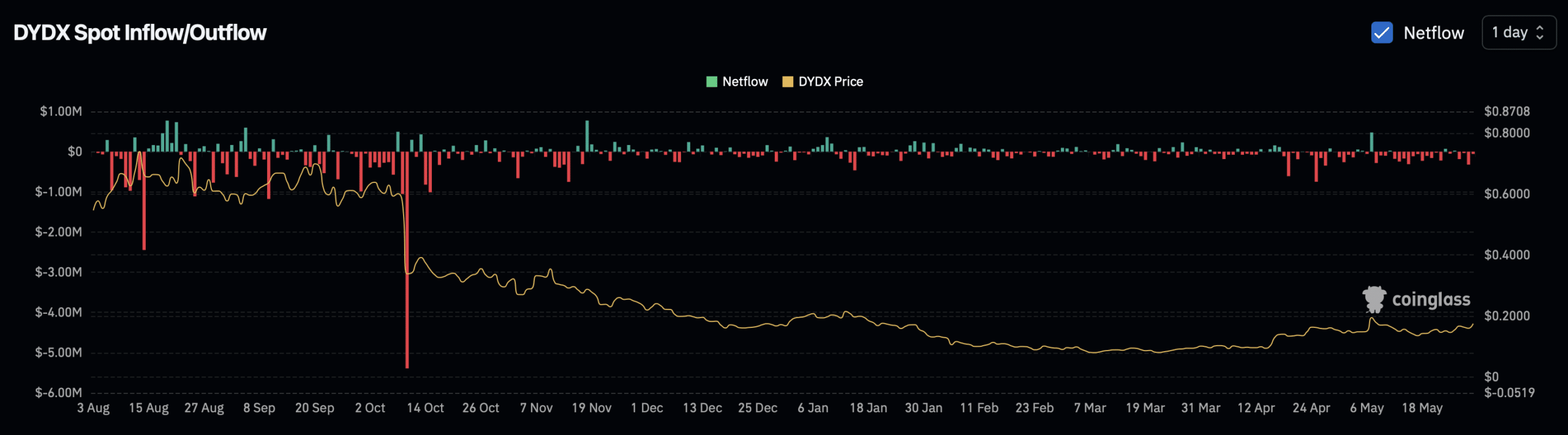Select the $0.6000 price axis label
Screen dimensions: 1568x435
click(1507, 194)
